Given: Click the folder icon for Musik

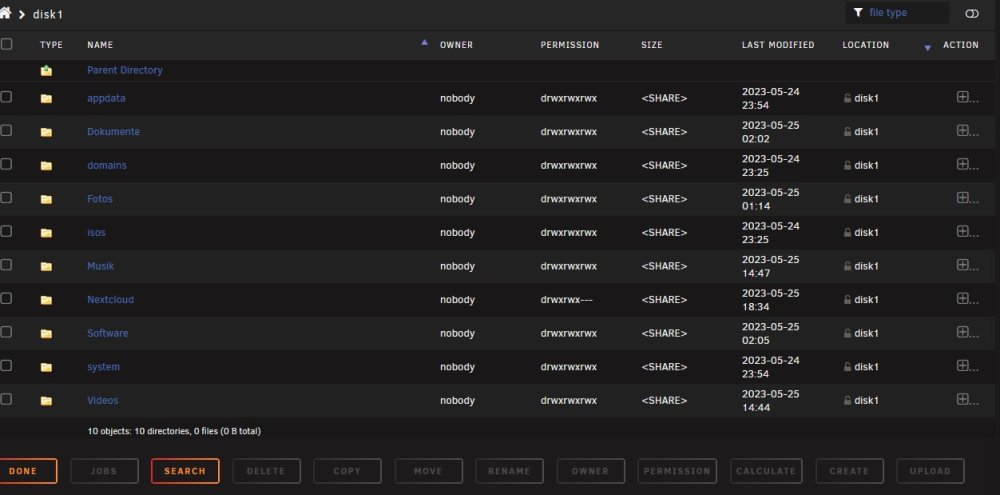Looking at the screenshot, I should (46, 267).
